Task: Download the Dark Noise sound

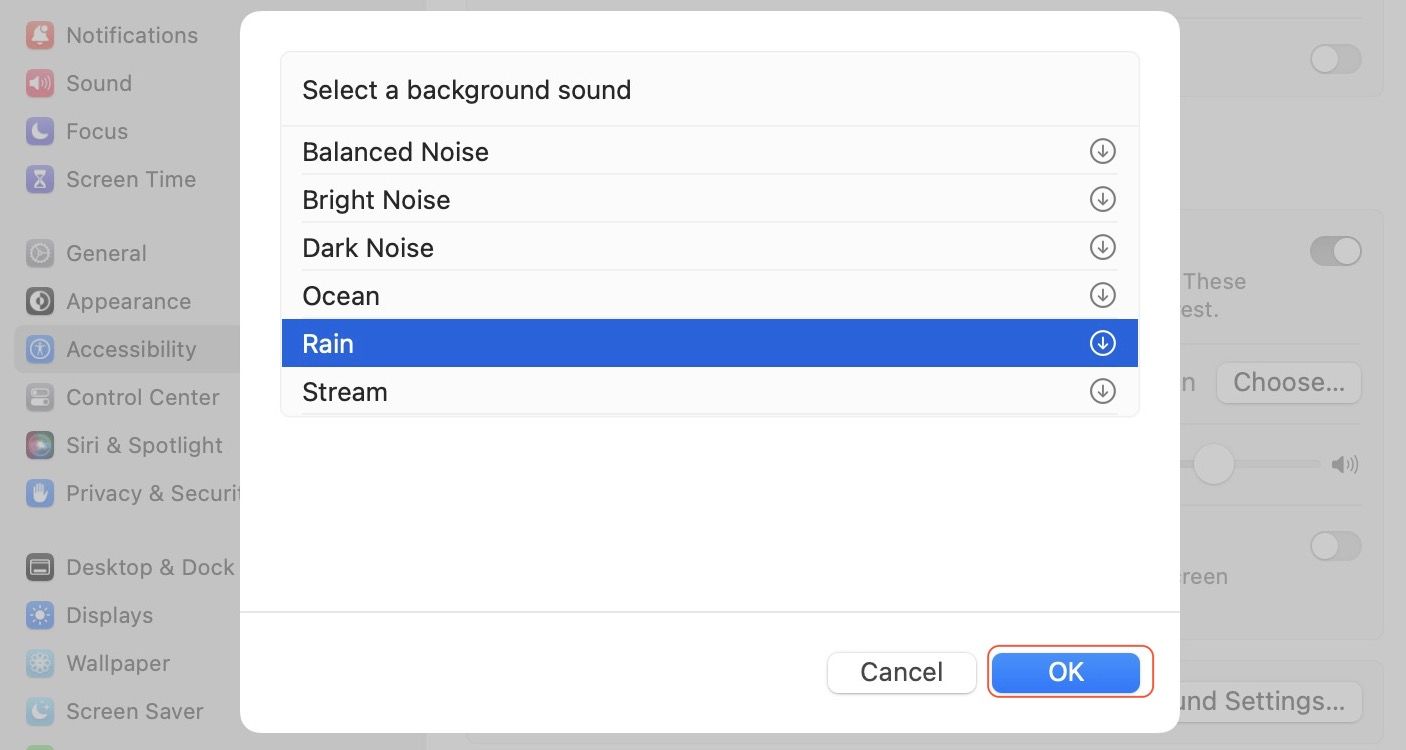Action: [1102, 247]
